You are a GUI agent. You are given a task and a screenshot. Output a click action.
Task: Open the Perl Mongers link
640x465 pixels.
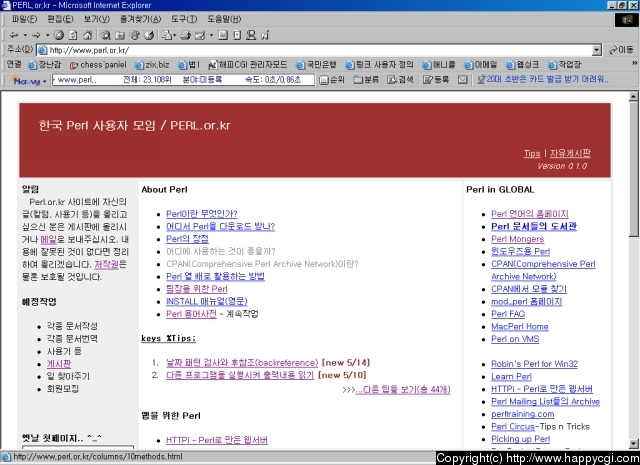pyautogui.click(x=518, y=239)
